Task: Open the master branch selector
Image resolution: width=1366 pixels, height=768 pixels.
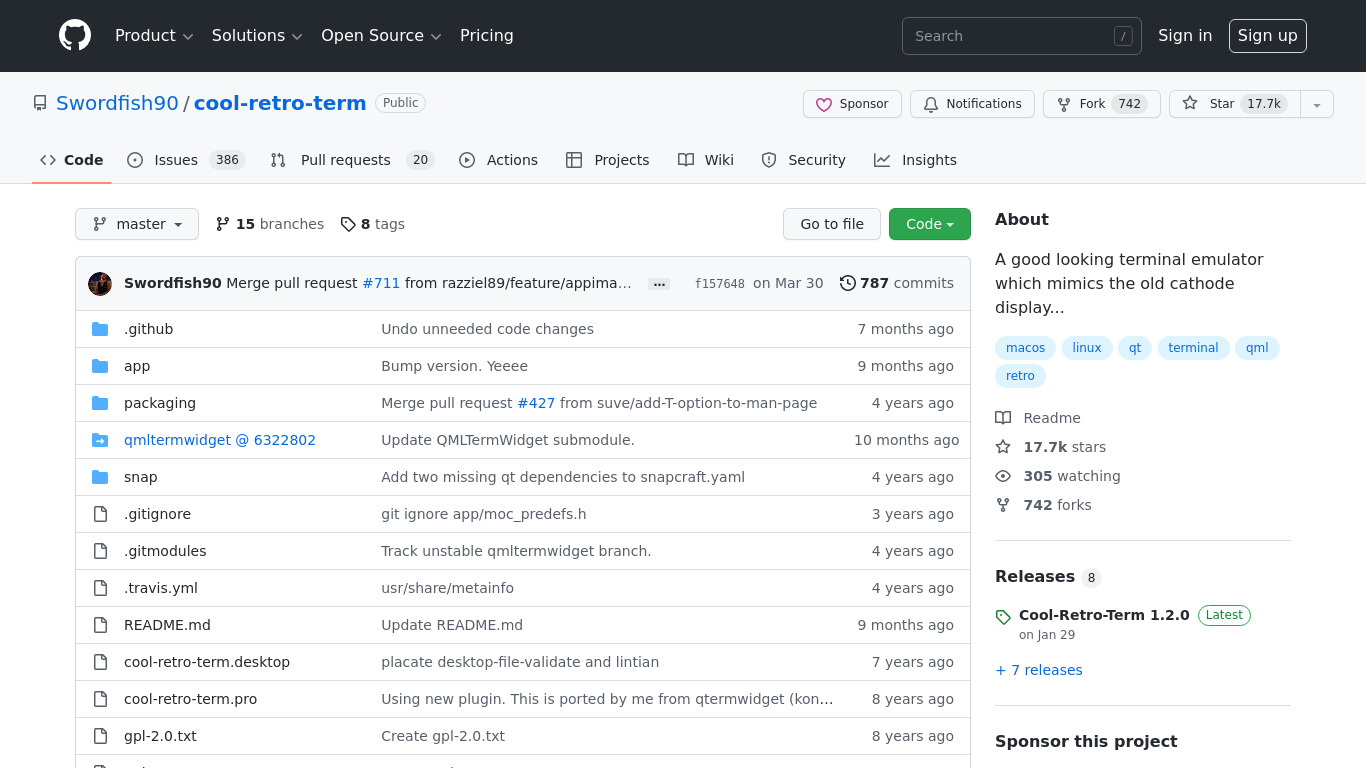Action: 137,224
